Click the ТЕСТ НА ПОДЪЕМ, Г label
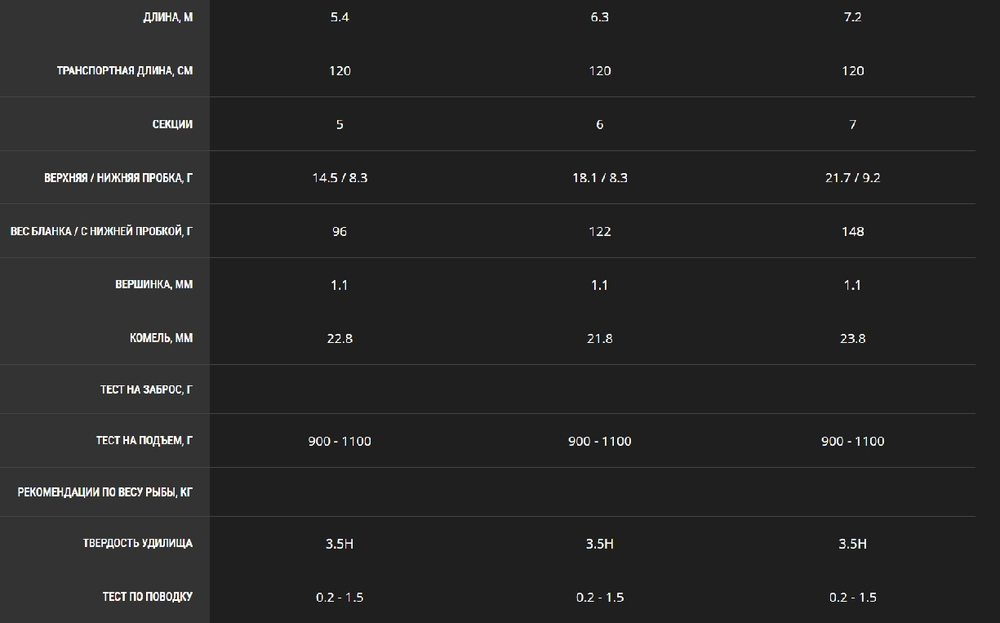1000x623 pixels. pyautogui.click(x=144, y=441)
